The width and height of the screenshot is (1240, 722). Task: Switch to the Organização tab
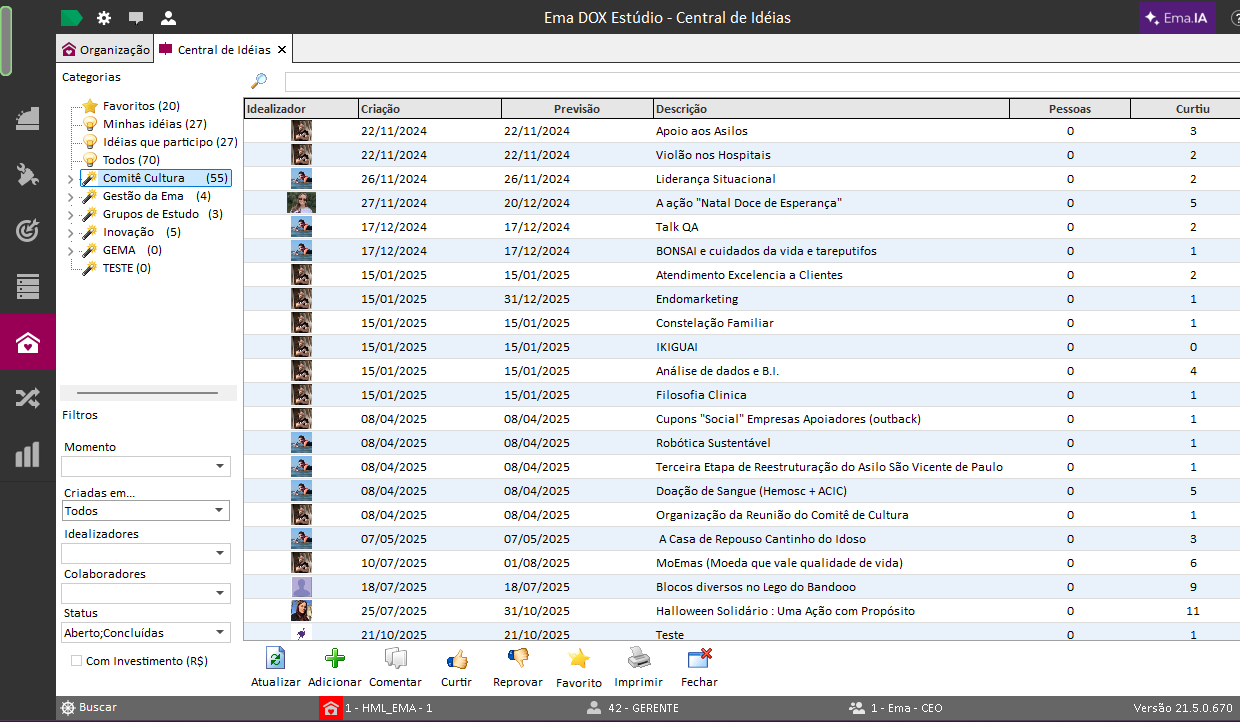(106, 50)
